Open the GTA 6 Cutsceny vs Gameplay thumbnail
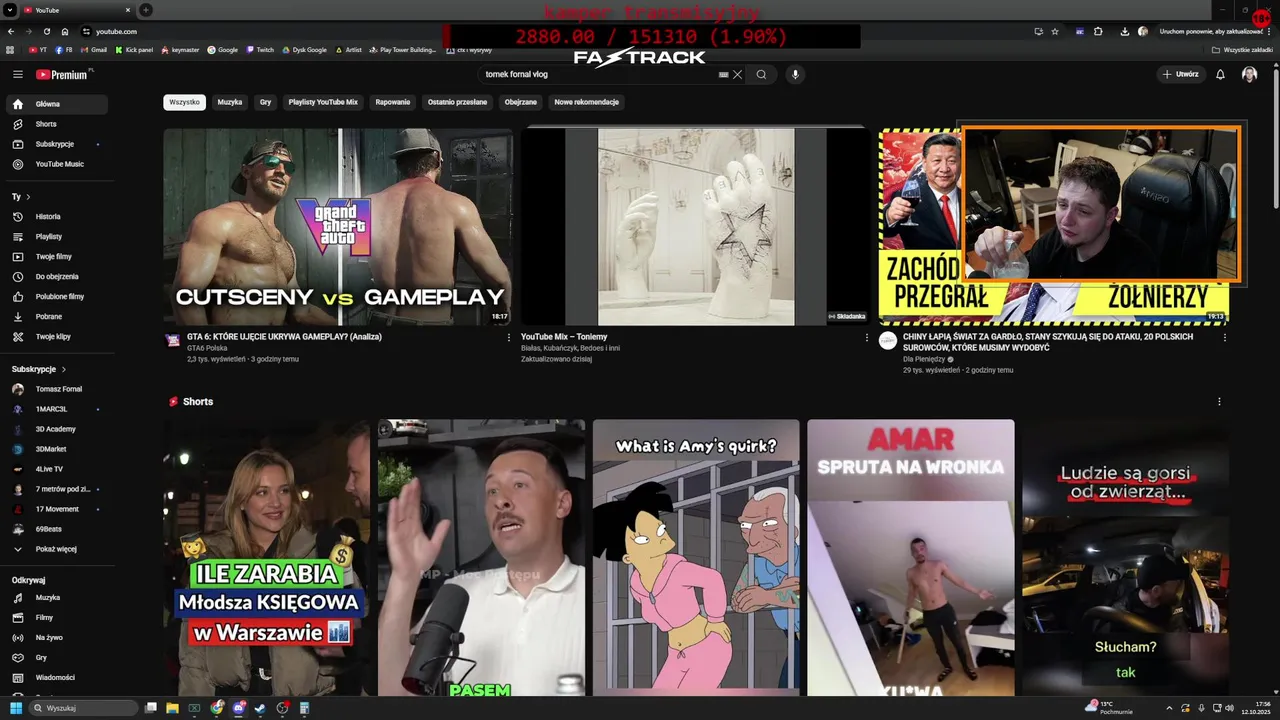The image size is (1280, 720). coord(338,226)
